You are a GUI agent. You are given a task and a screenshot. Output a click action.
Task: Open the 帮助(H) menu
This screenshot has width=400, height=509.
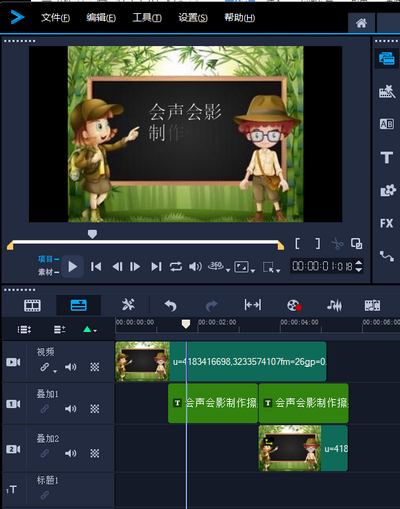tap(239, 17)
